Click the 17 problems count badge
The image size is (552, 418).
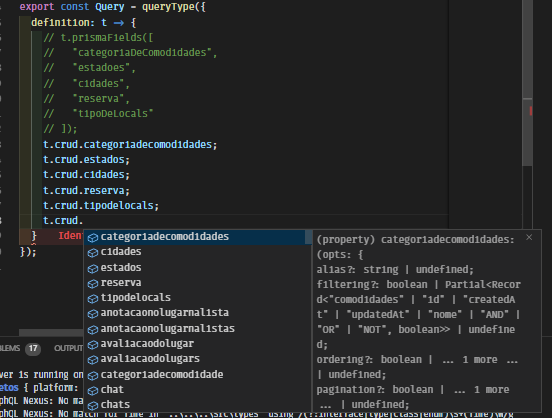point(33,349)
